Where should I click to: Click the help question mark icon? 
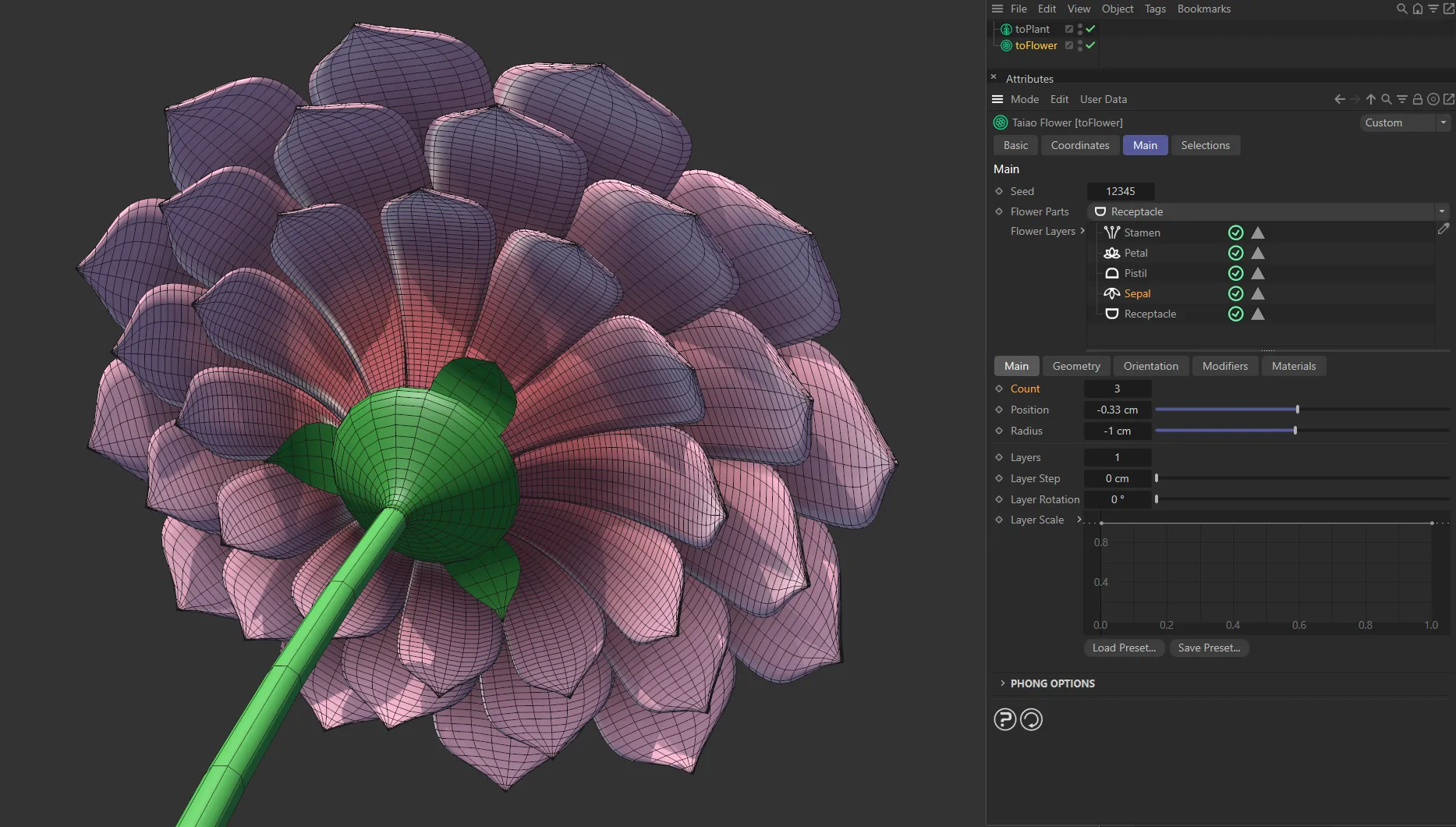1004,719
